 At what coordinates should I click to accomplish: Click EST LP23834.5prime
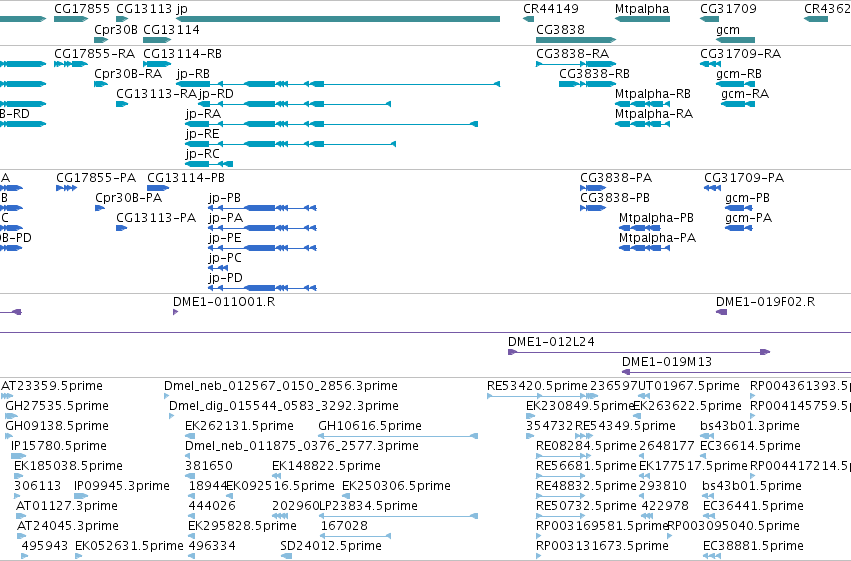(x=399, y=516)
